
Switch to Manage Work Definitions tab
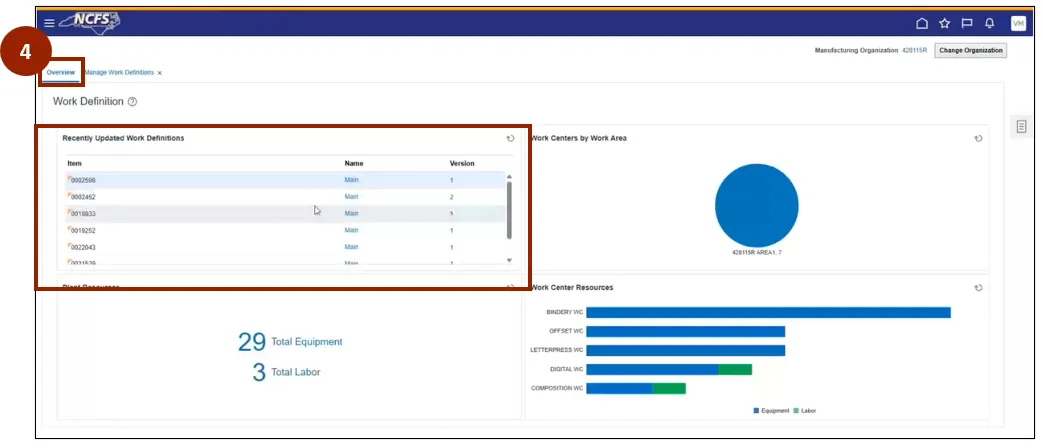pyautogui.click(x=119, y=72)
